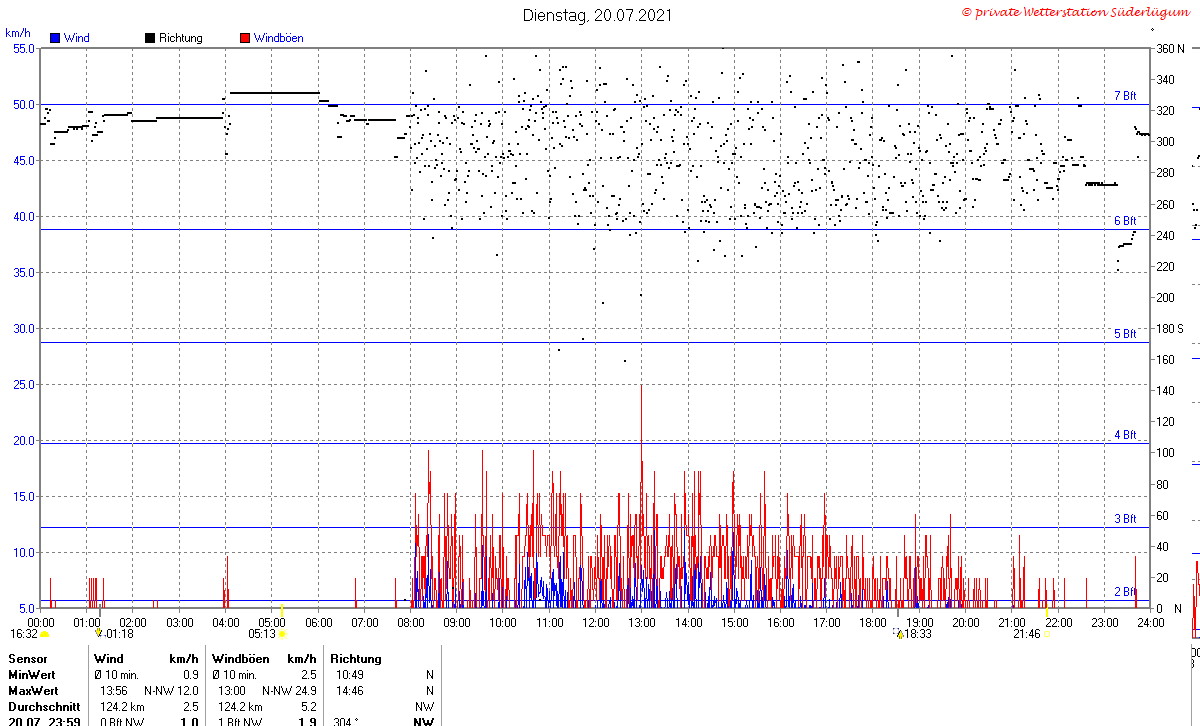The image size is (1200, 726).
Task: Select the Wind legend label
Action: tap(76, 38)
